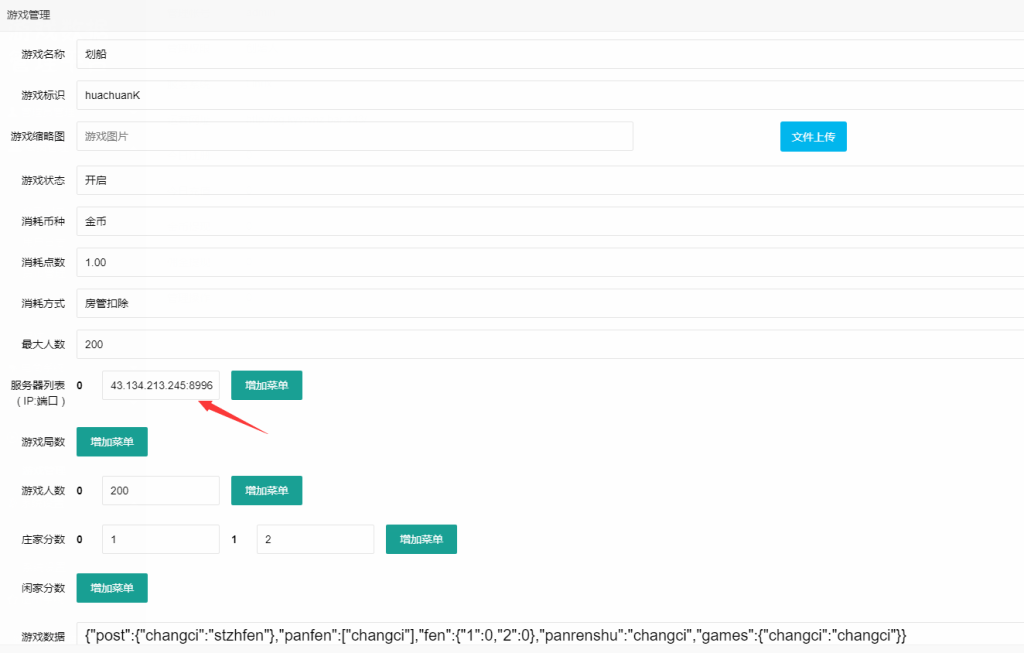This screenshot has width=1024, height=653.
Task: Click 增加菜单 in the 闲家分数 row
Action: (x=112, y=588)
